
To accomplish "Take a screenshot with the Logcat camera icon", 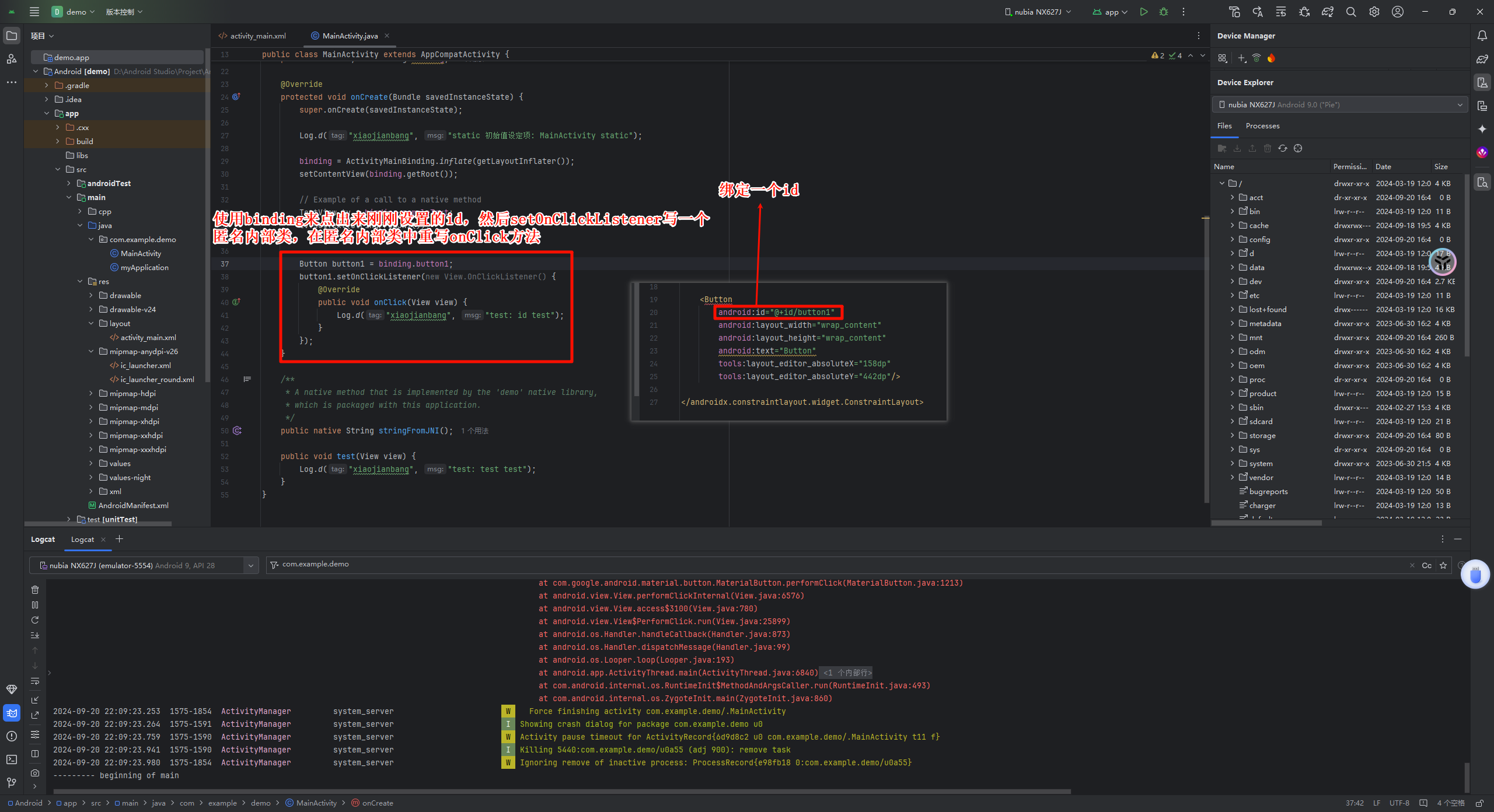I will point(35,773).
